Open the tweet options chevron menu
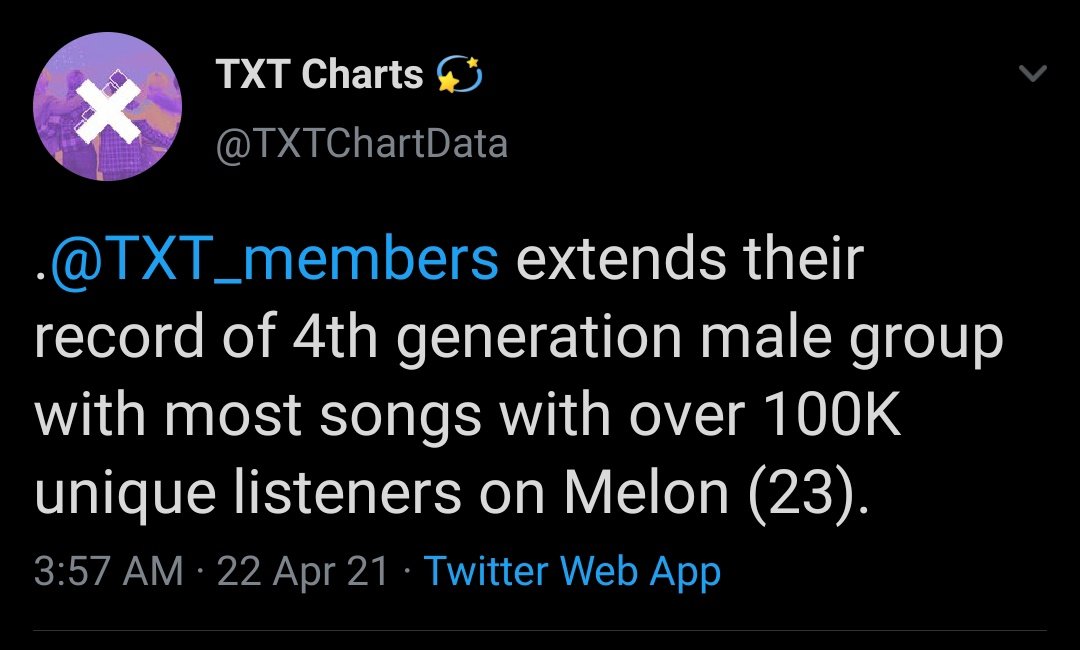This screenshot has width=1080, height=650. point(1031,74)
